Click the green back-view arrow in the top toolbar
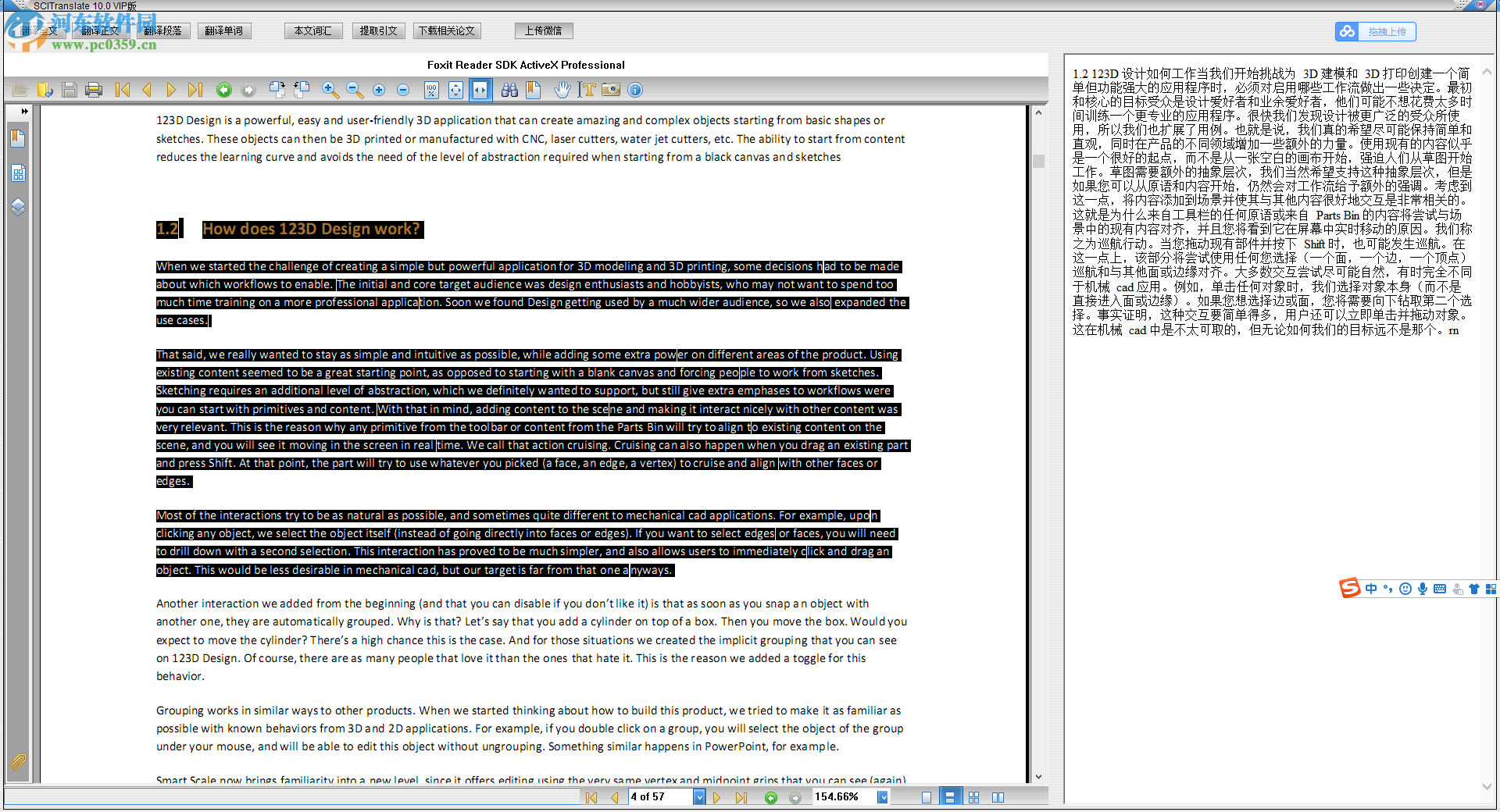The width and height of the screenshot is (1500, 812). [x=224, y=91]
